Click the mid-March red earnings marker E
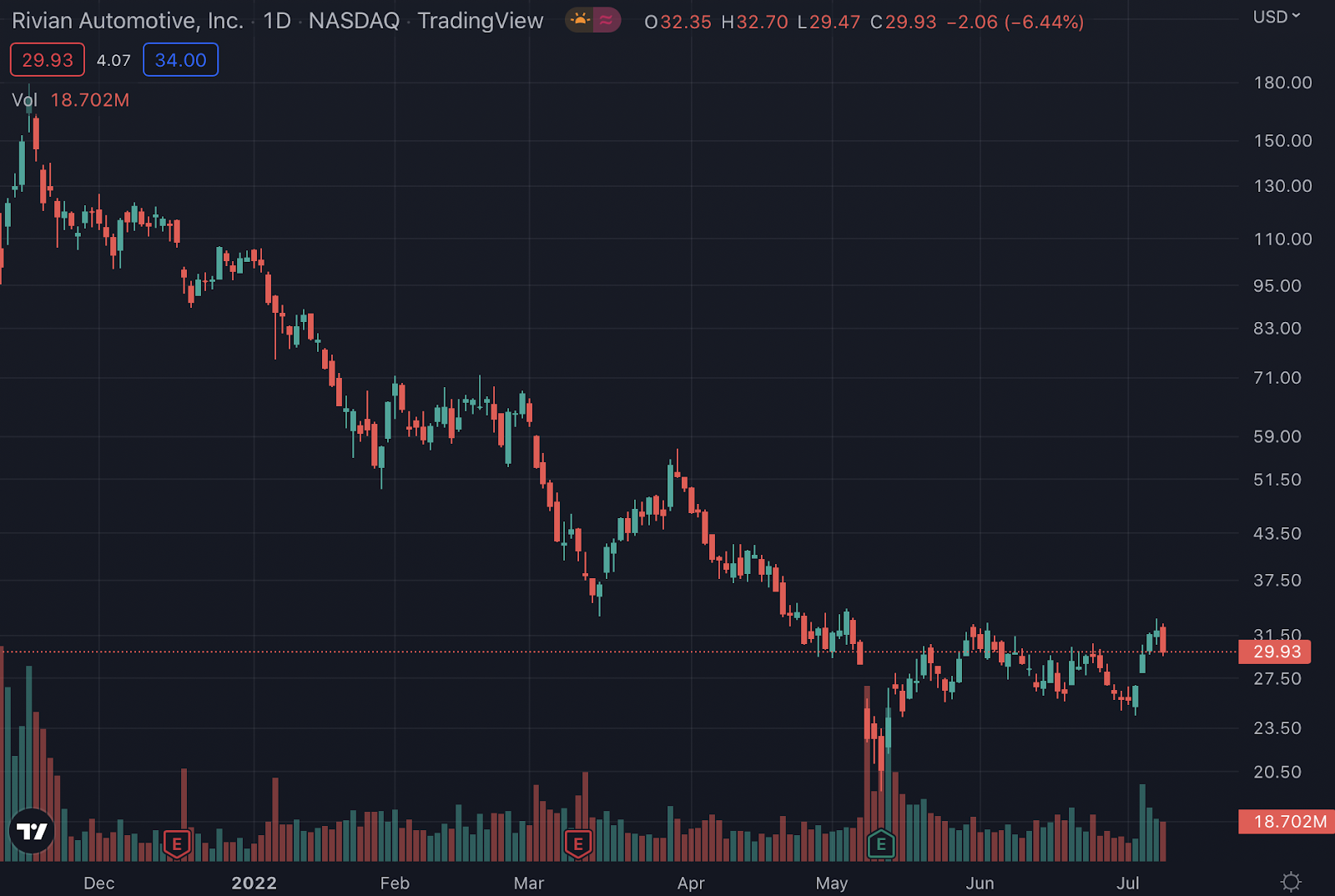The height and width of the screenshot is (896, 1335). point(578,844)
